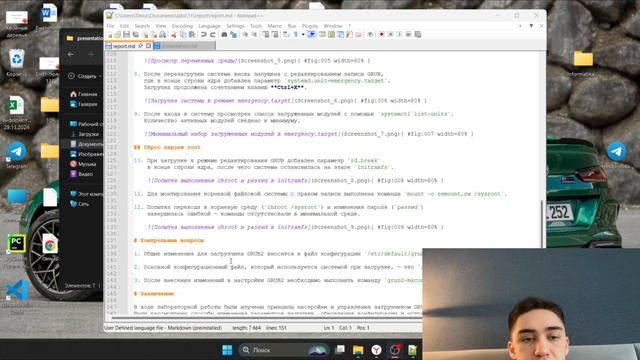Click the 'Заключение' heading line
This screenshot has width=640, height=360.
click(153, 294)
